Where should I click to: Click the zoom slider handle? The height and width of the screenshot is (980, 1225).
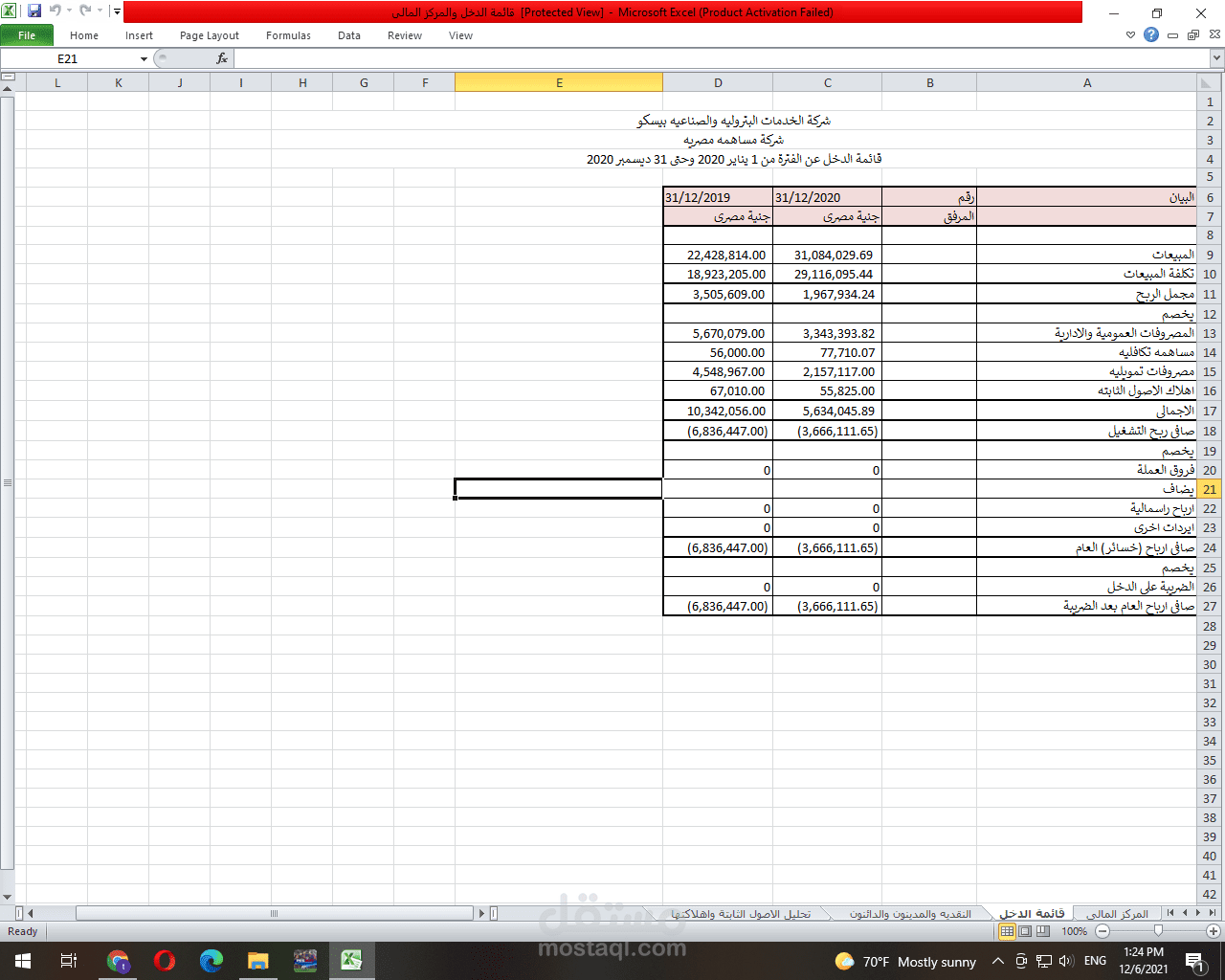click(x=1158, y=931)
